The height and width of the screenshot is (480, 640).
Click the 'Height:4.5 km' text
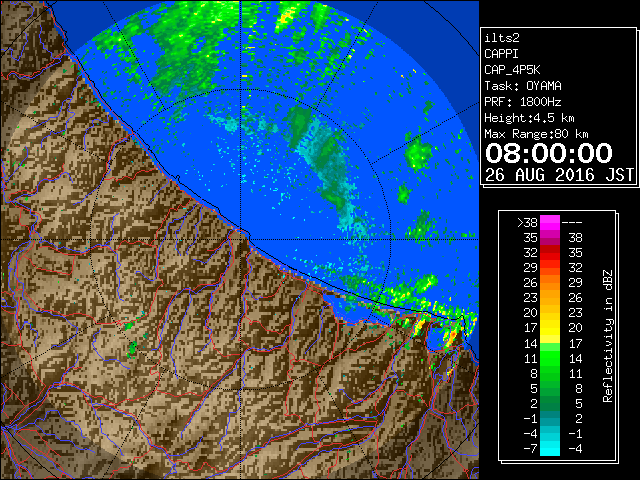529,118
